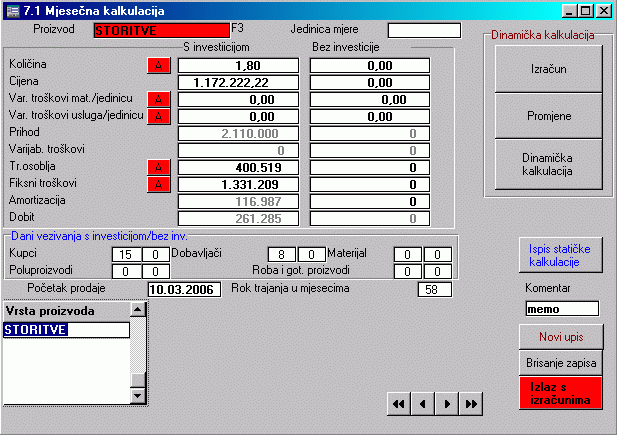This screenshot has width=617, height=435.
Task: Edit second Poluproizvodi days field
Action: pyautogui.click(x=156, y=272)
